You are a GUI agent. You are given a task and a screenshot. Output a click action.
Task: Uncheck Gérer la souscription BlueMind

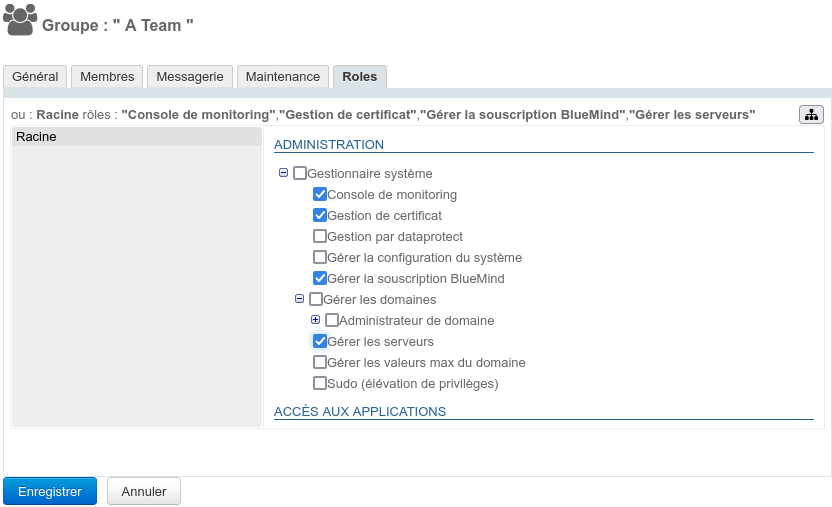point(320,278)
